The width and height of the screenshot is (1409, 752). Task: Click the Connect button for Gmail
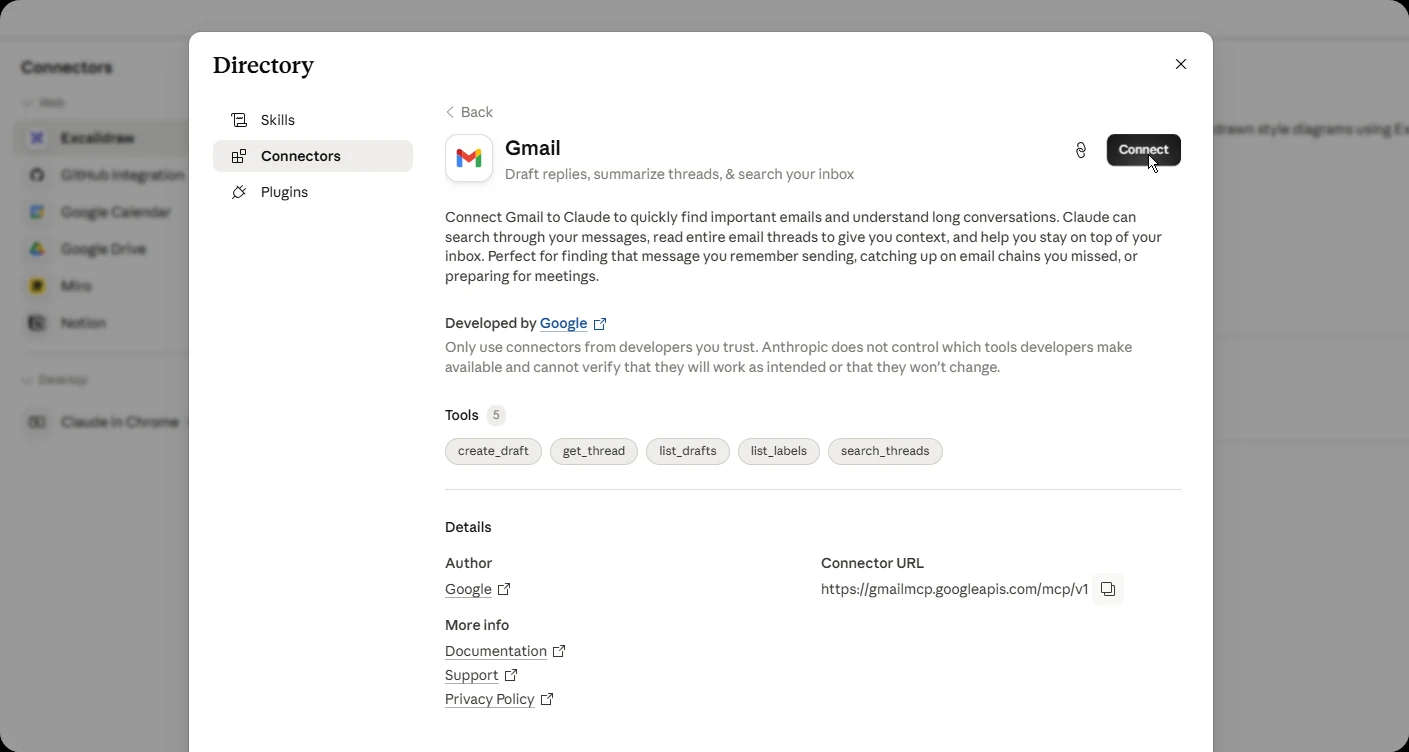(x=1143, y=150)
